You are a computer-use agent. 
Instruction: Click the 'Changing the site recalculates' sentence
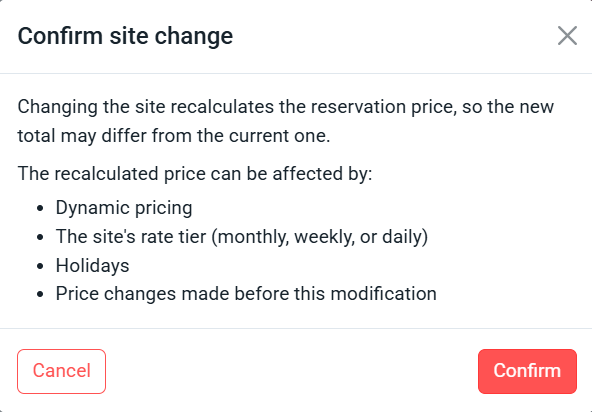coord(285,121)
